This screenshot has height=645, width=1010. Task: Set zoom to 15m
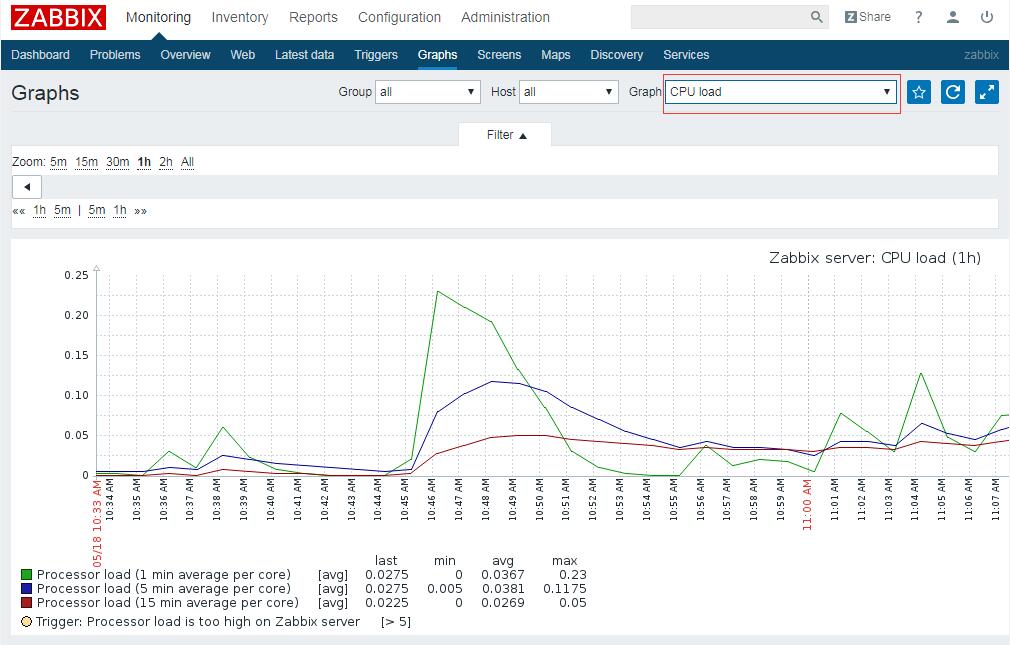(86, 162)
